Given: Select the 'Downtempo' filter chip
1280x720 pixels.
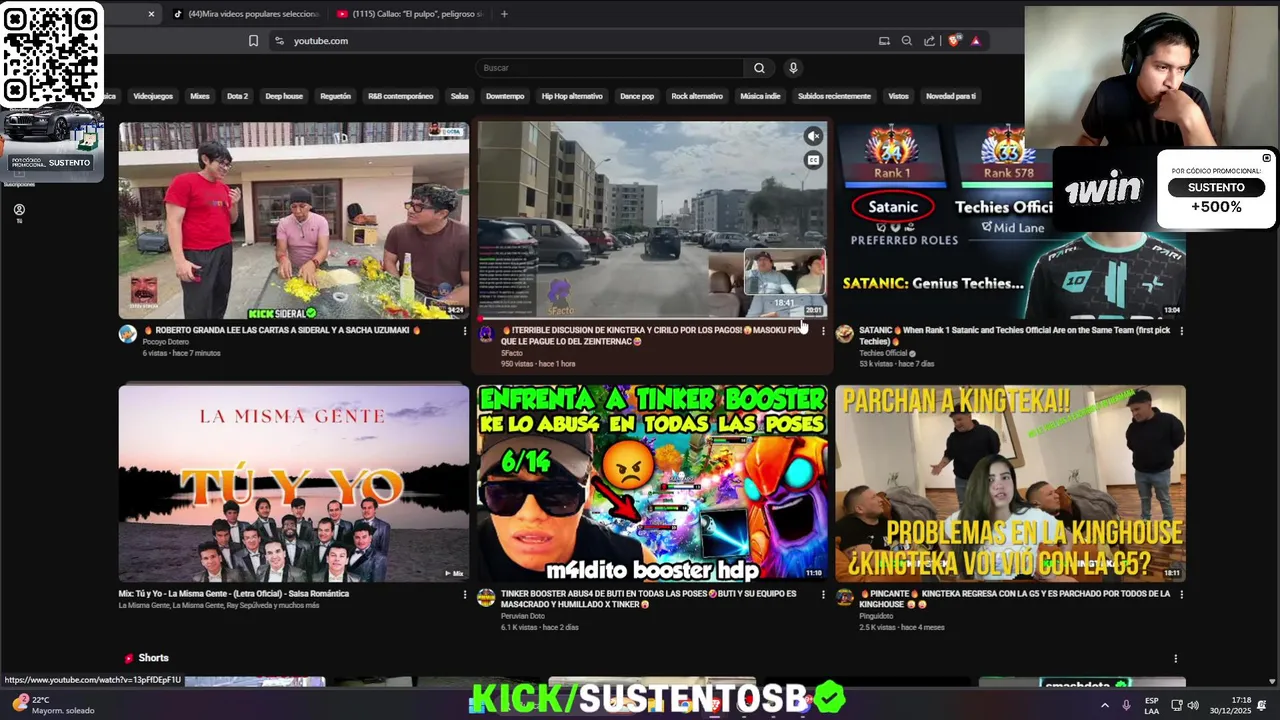Looking at the screenshot, I should (505, 96).
